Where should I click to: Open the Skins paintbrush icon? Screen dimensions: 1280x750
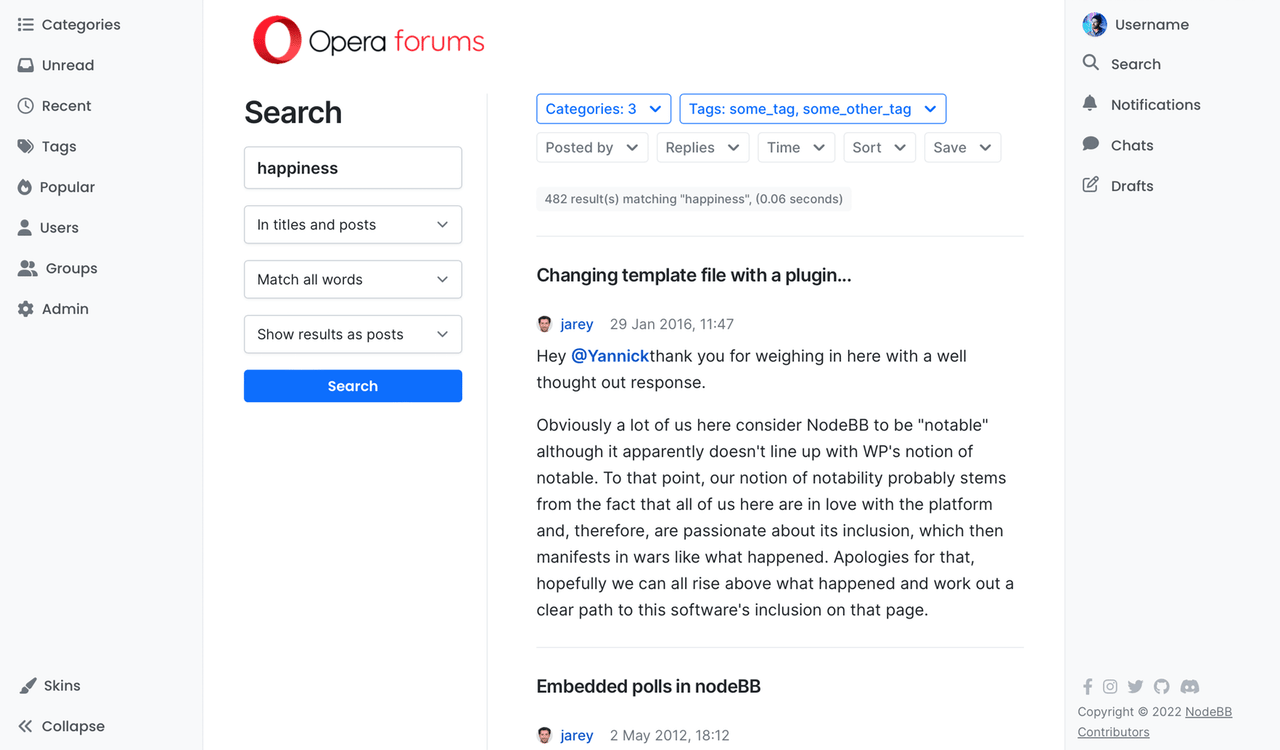(27, 686)
